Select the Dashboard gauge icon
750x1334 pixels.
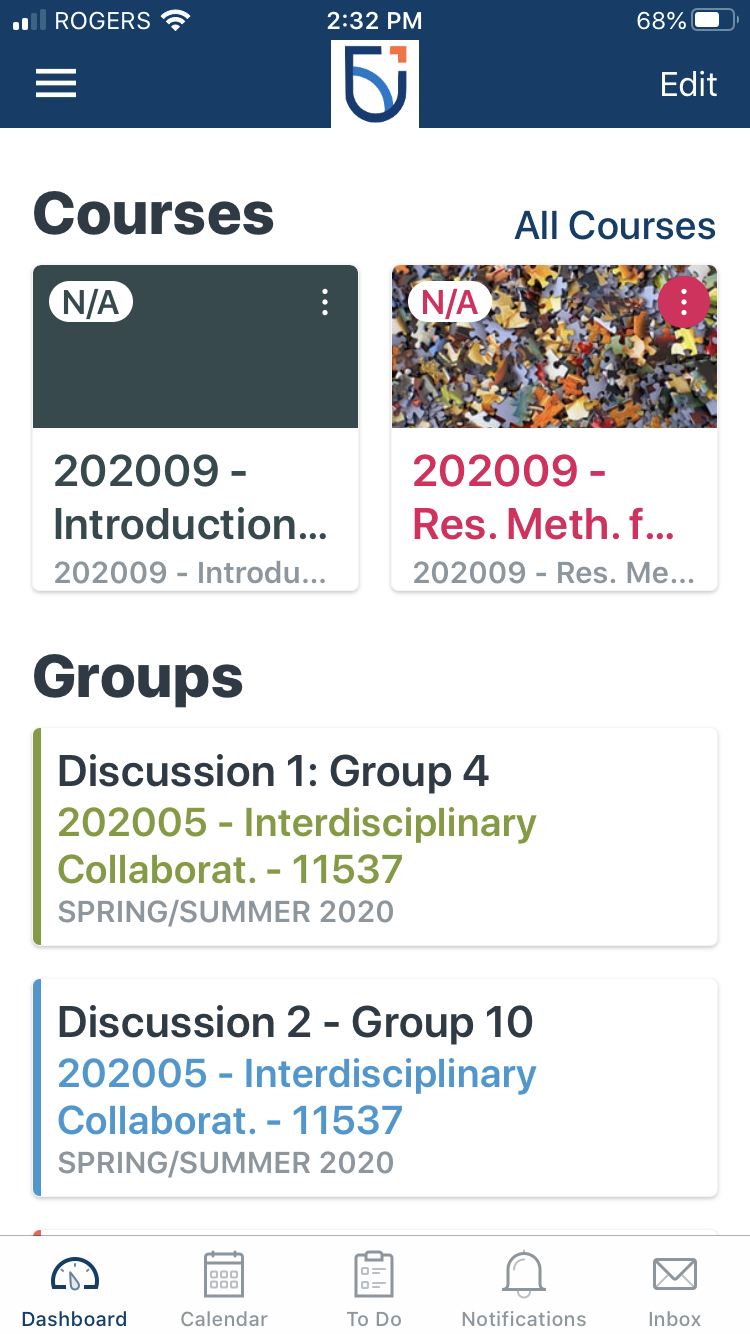tap(74, 1274)
